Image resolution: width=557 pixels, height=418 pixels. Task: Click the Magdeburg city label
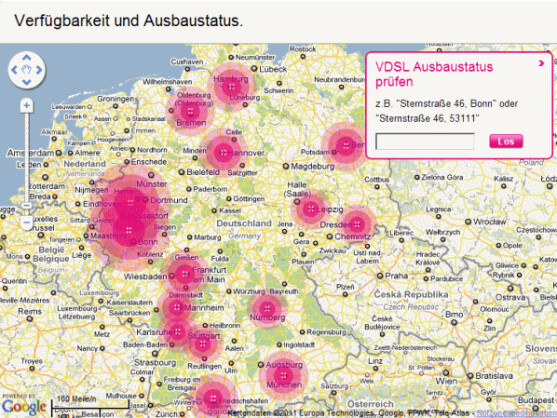point(313,166)
